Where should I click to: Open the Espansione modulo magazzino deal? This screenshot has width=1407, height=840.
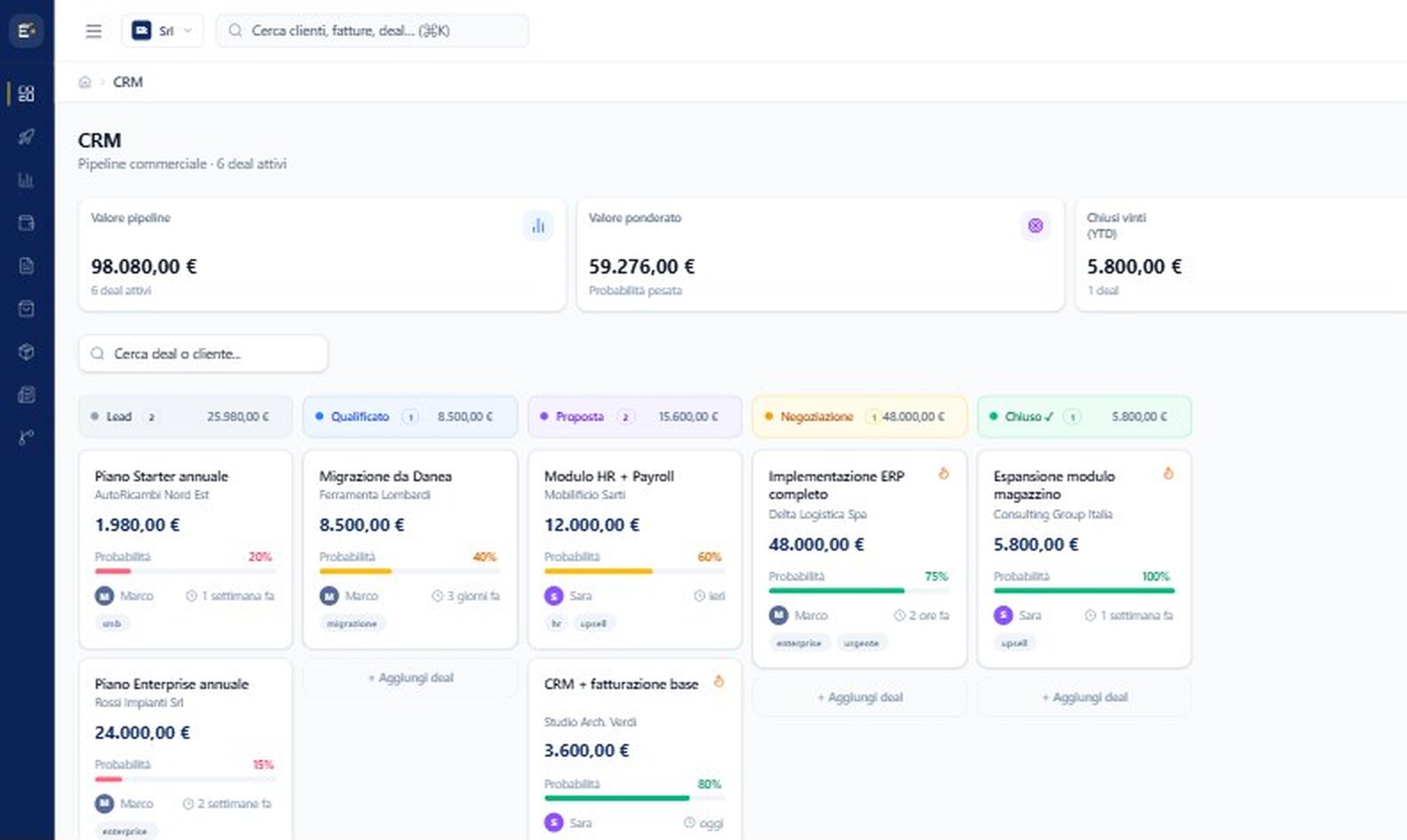(x=1084, y=559)
